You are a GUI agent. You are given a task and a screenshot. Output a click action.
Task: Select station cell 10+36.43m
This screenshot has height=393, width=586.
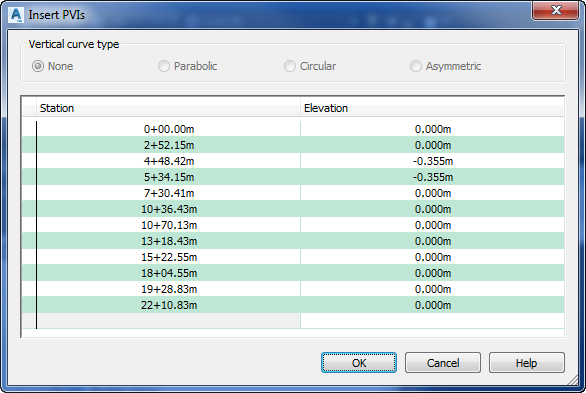[169, 209]
